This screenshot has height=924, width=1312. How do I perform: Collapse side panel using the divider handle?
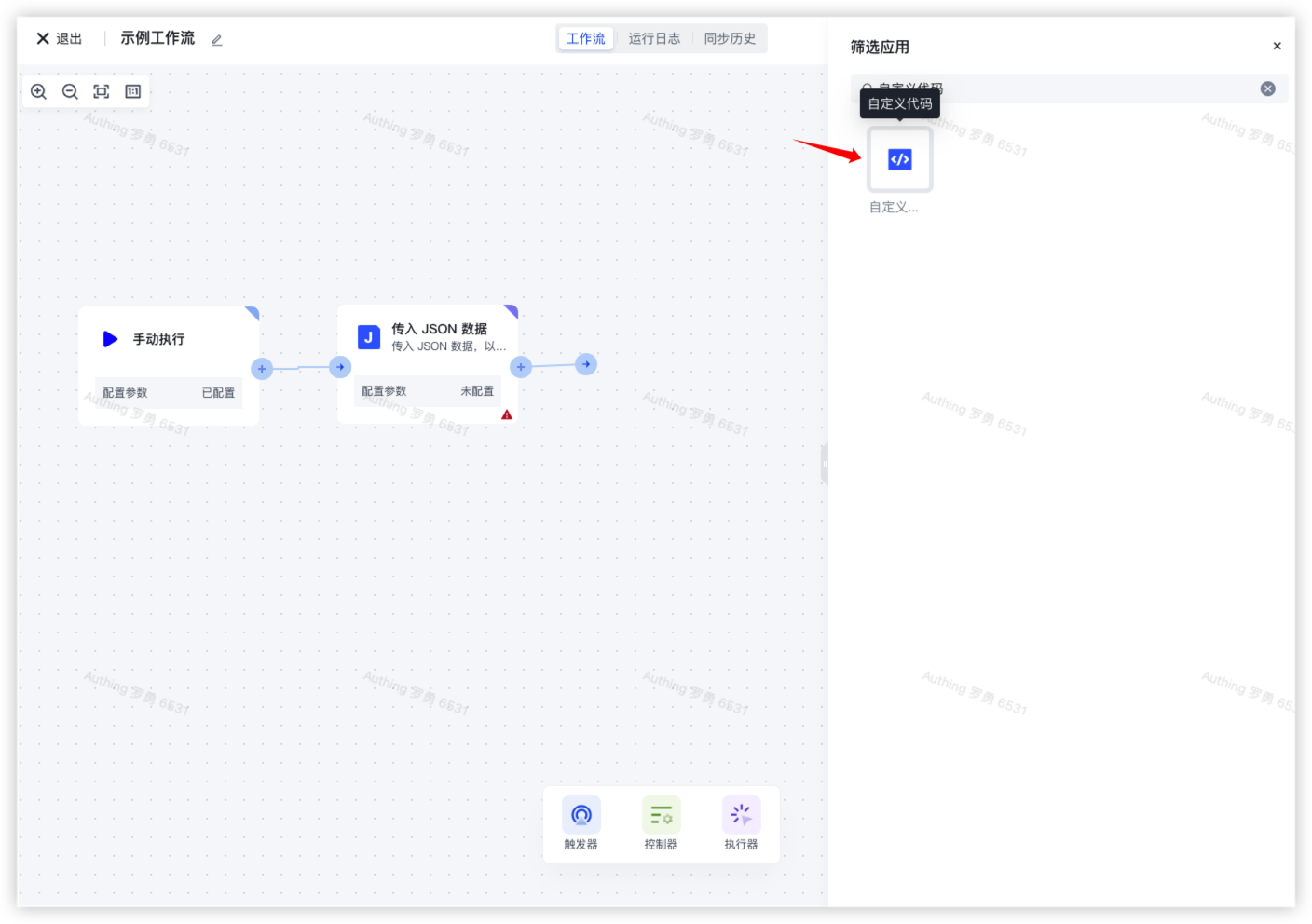[x=825, y=463]
